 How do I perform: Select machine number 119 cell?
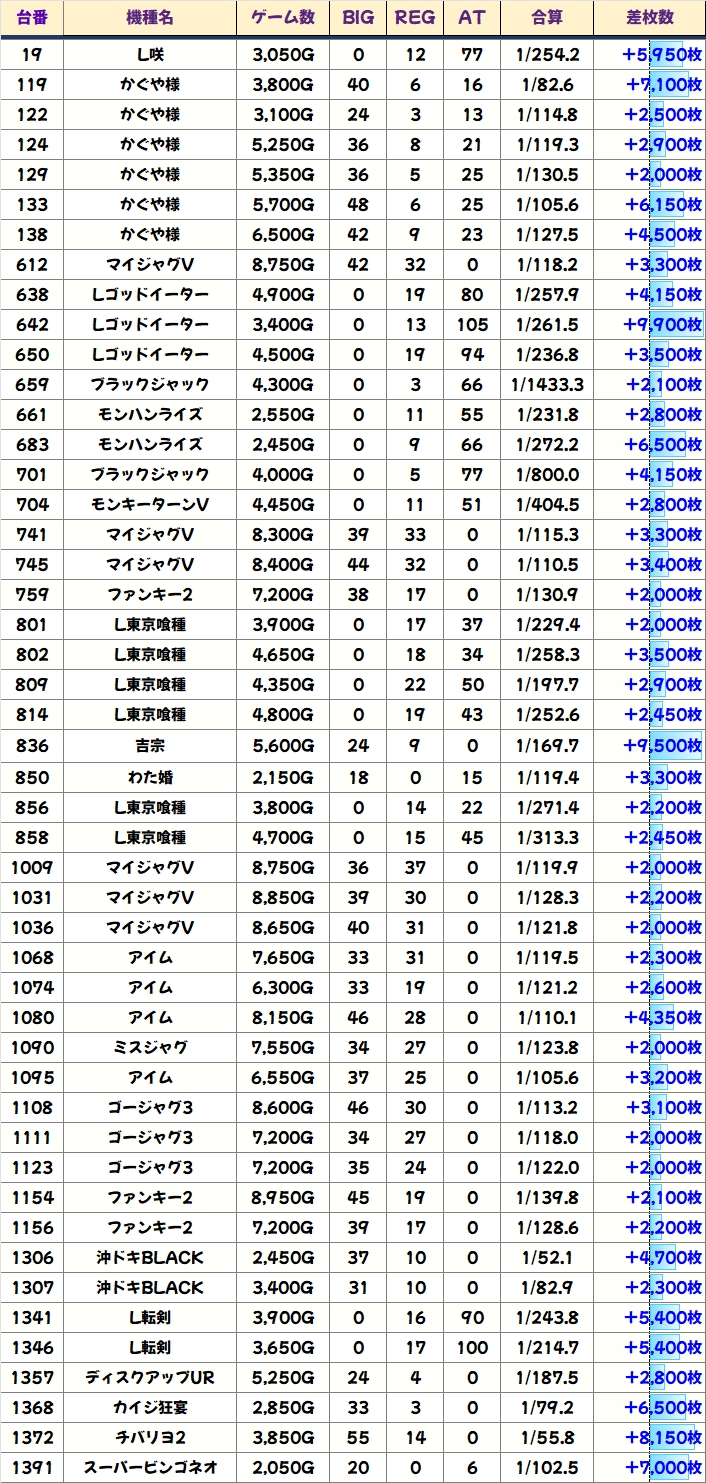pyautogui.click(x=32, y=85)
